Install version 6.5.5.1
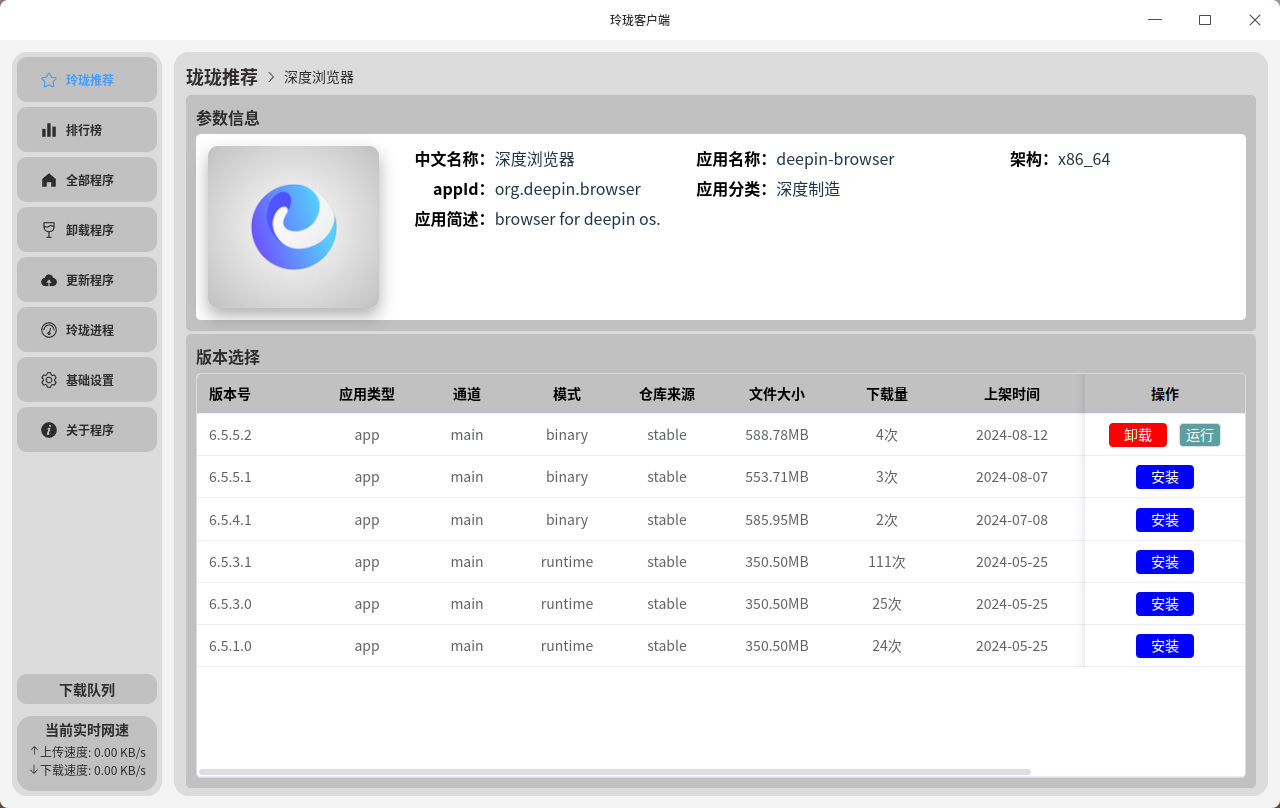 tap(1165, 477)
